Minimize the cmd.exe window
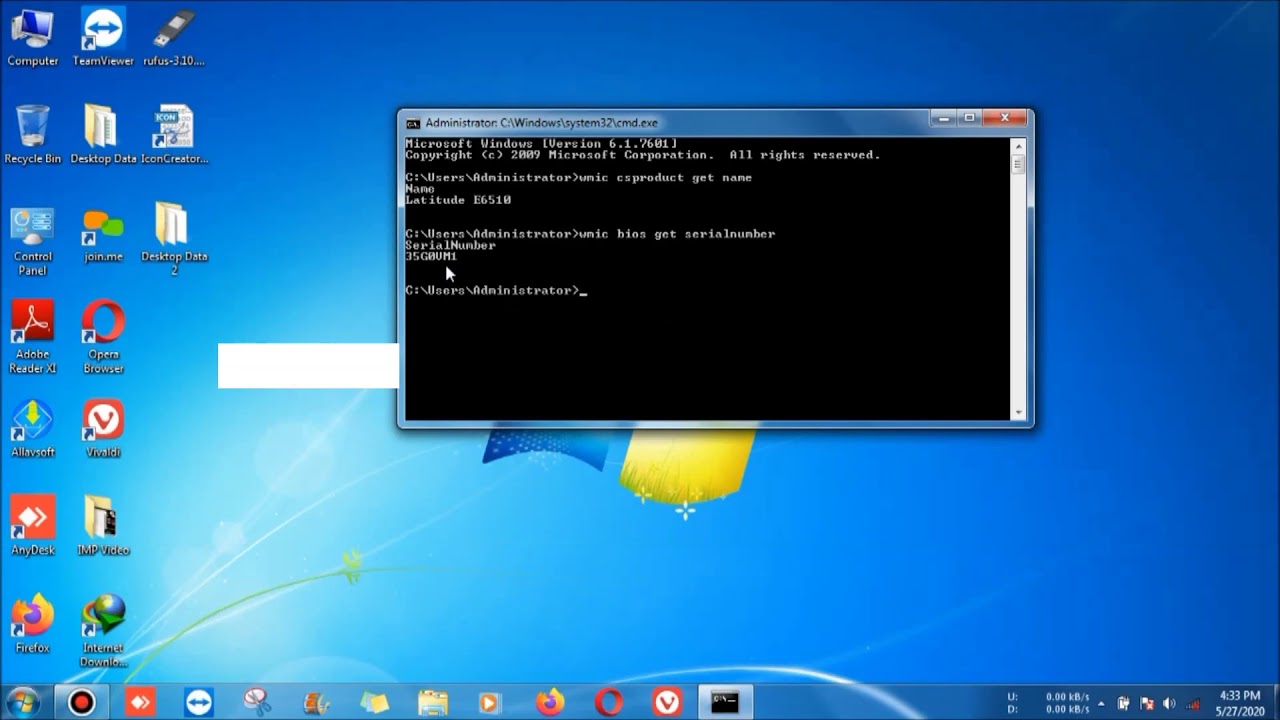This screenshot has height=720, width=1280. [942, 118]
